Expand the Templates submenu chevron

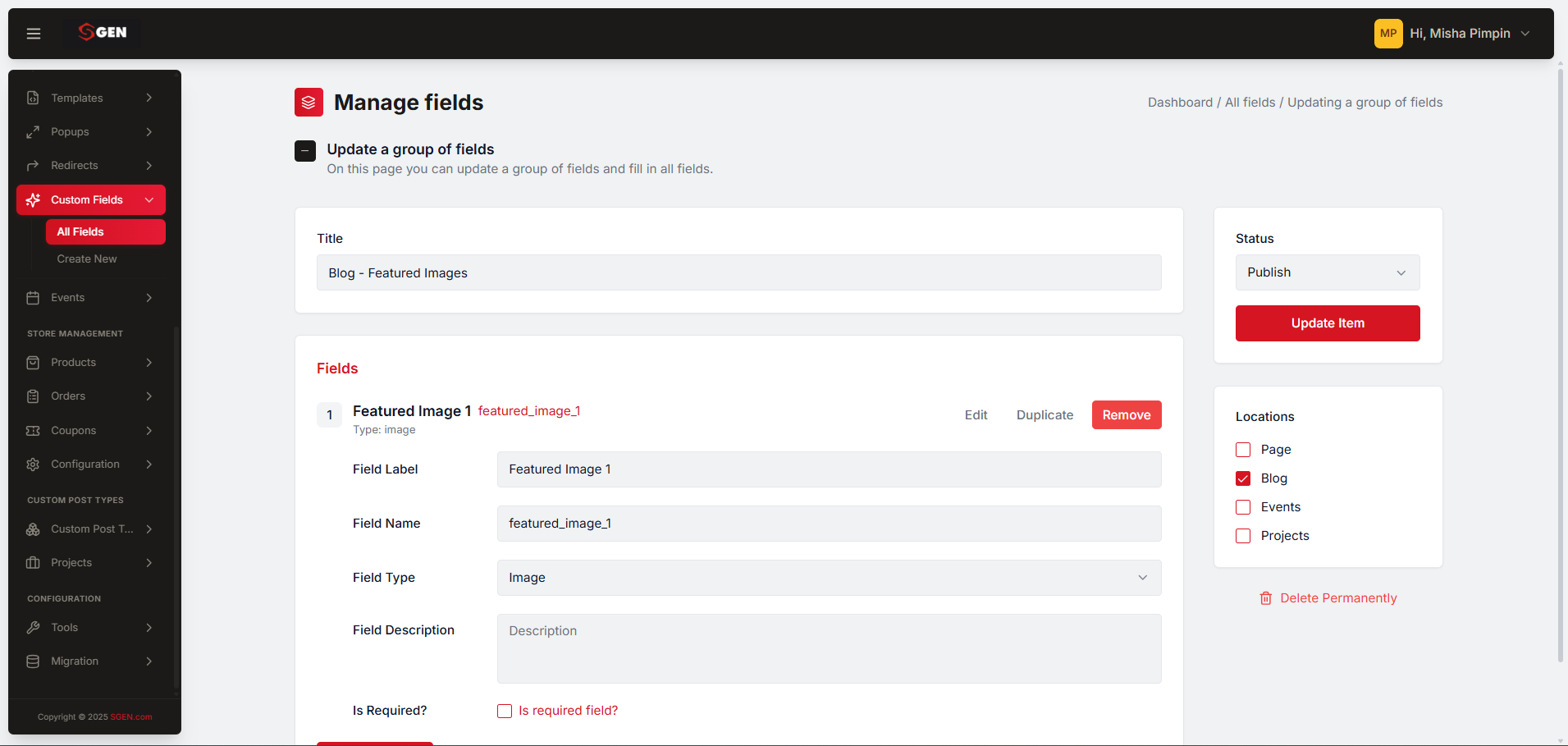pyautogui.click(x=149, y=98)
